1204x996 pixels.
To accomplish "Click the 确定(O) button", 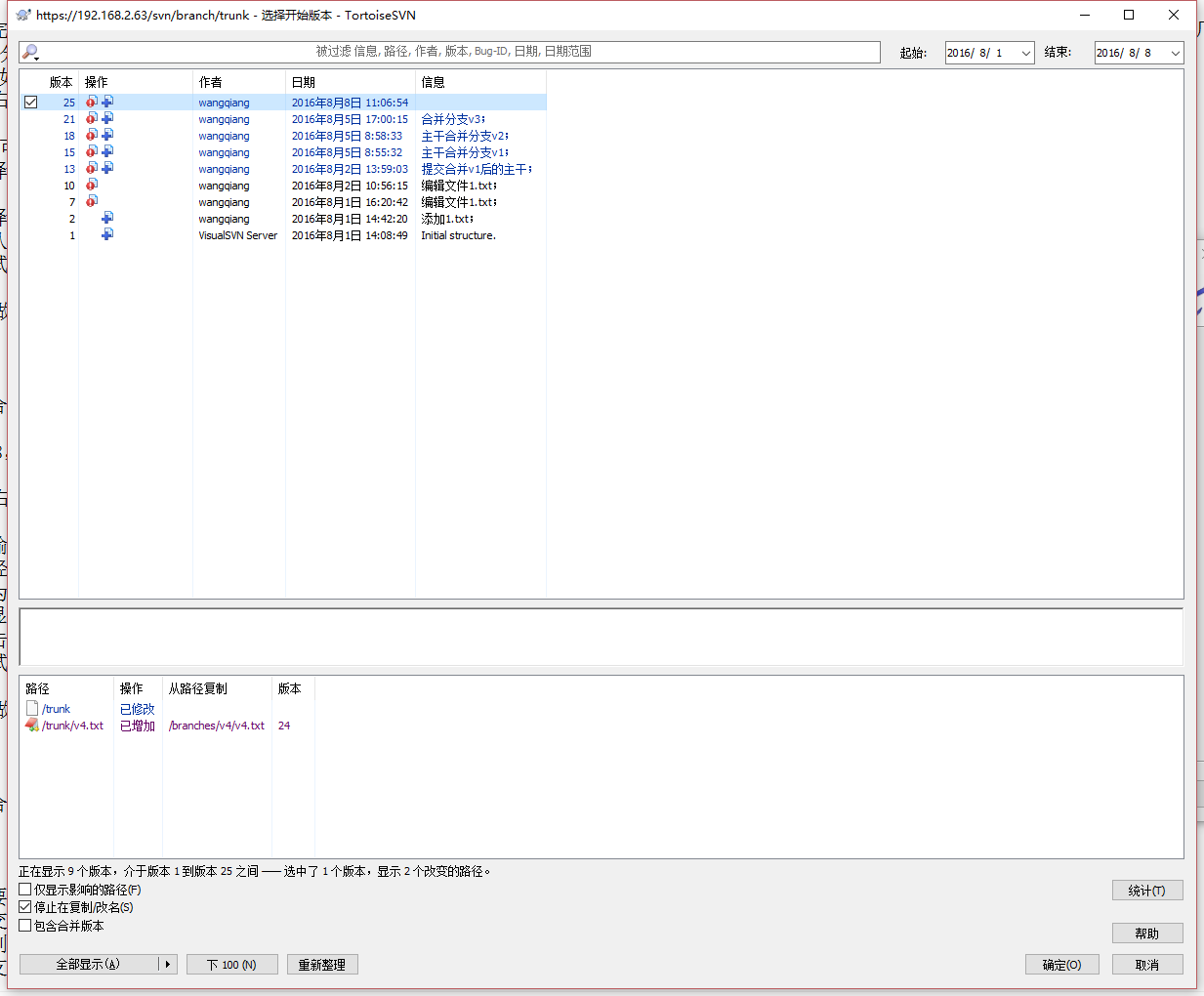I will [1061, 965].
